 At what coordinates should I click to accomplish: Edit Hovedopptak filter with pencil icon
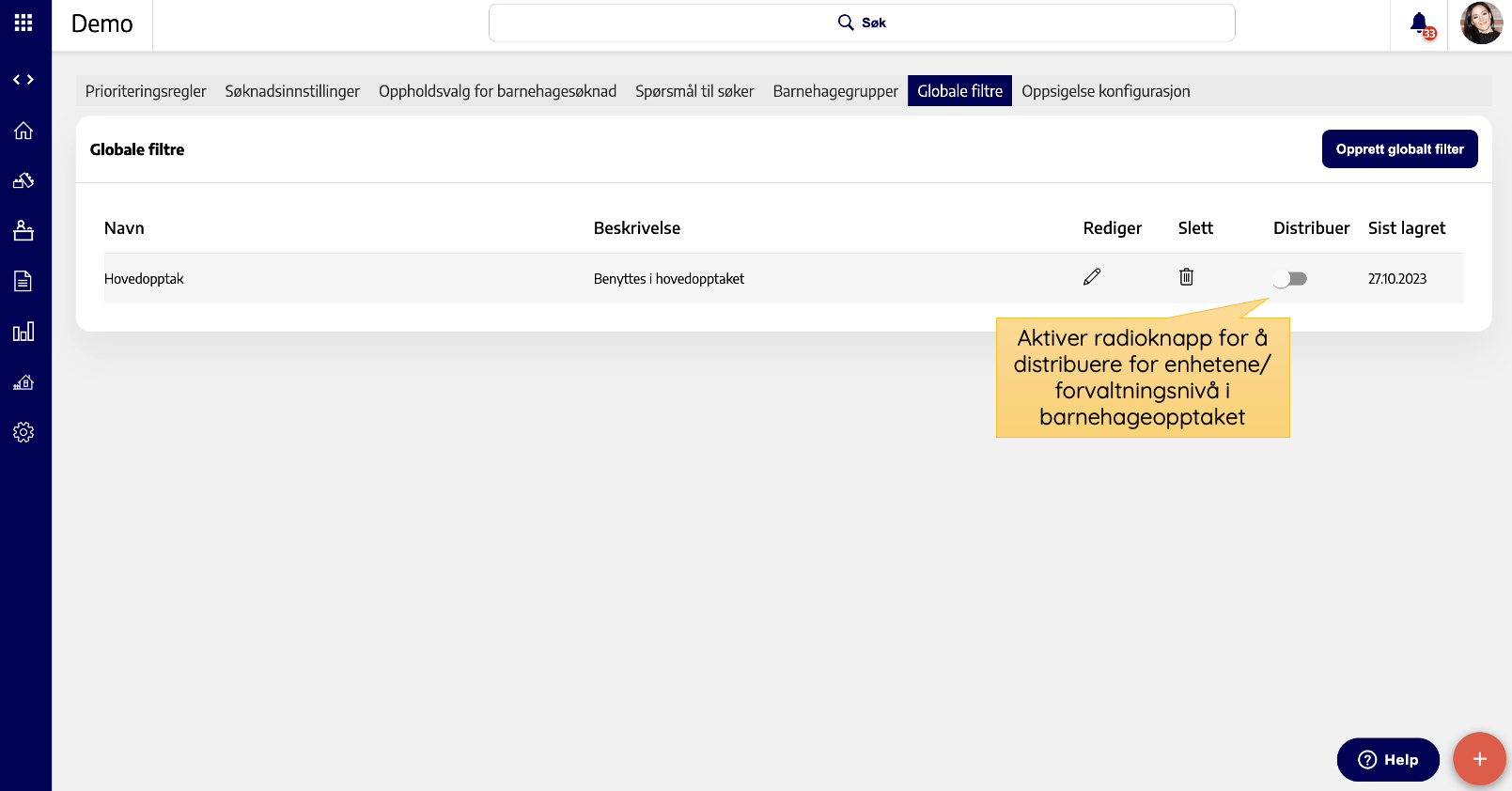tap(1092, 277)
